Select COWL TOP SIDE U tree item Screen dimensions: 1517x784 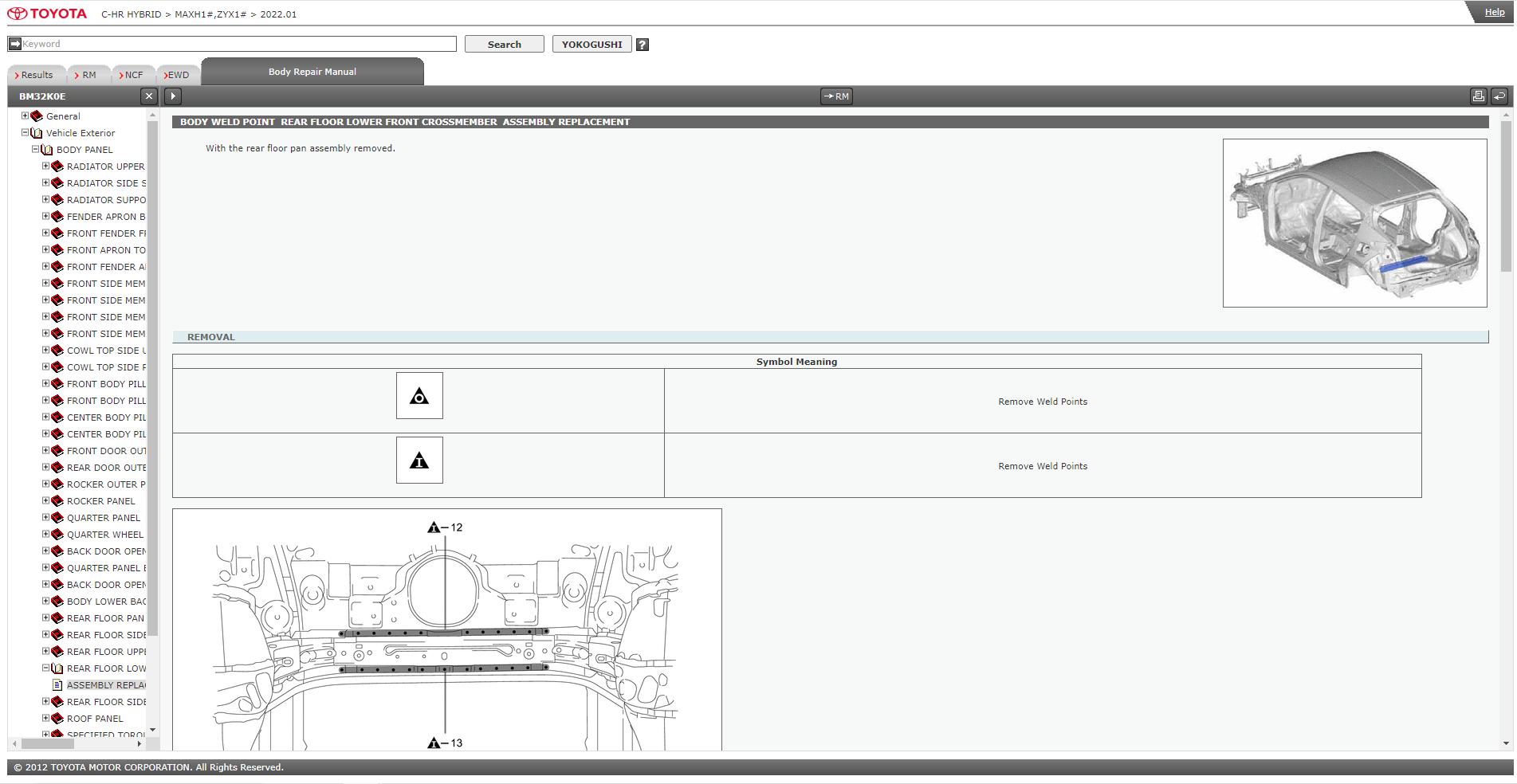pos(107,351)
